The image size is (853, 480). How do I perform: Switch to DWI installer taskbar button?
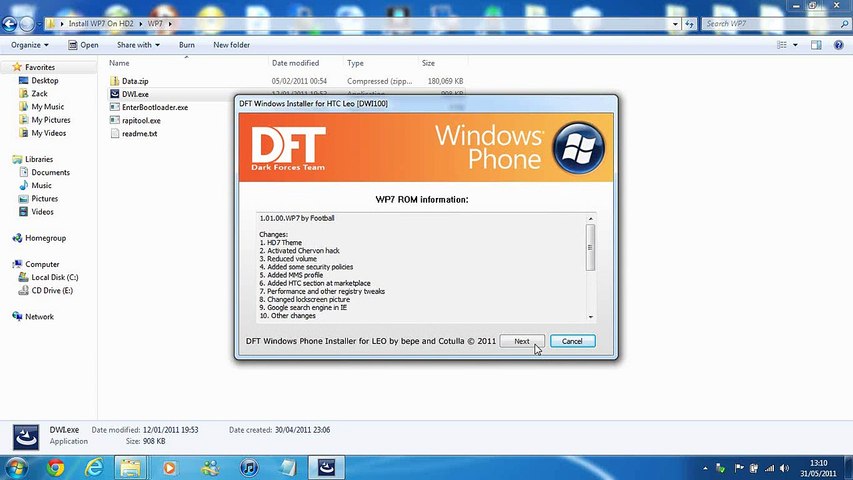pos(326,467)
